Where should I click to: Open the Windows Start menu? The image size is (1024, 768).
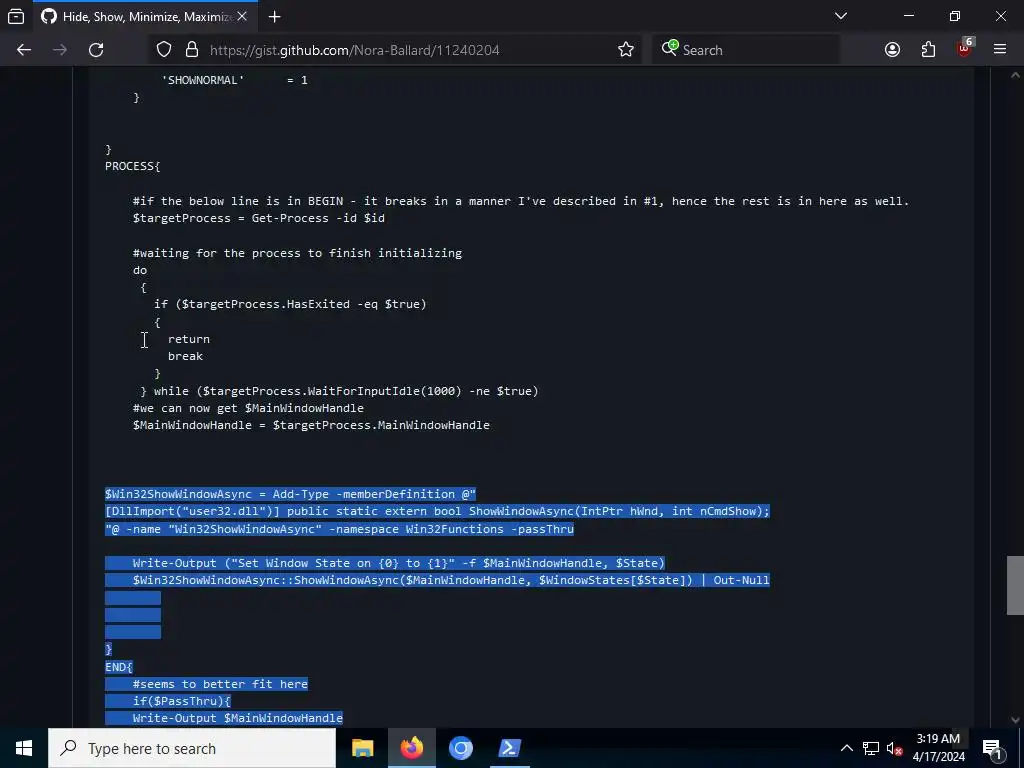tap(24, 748)
